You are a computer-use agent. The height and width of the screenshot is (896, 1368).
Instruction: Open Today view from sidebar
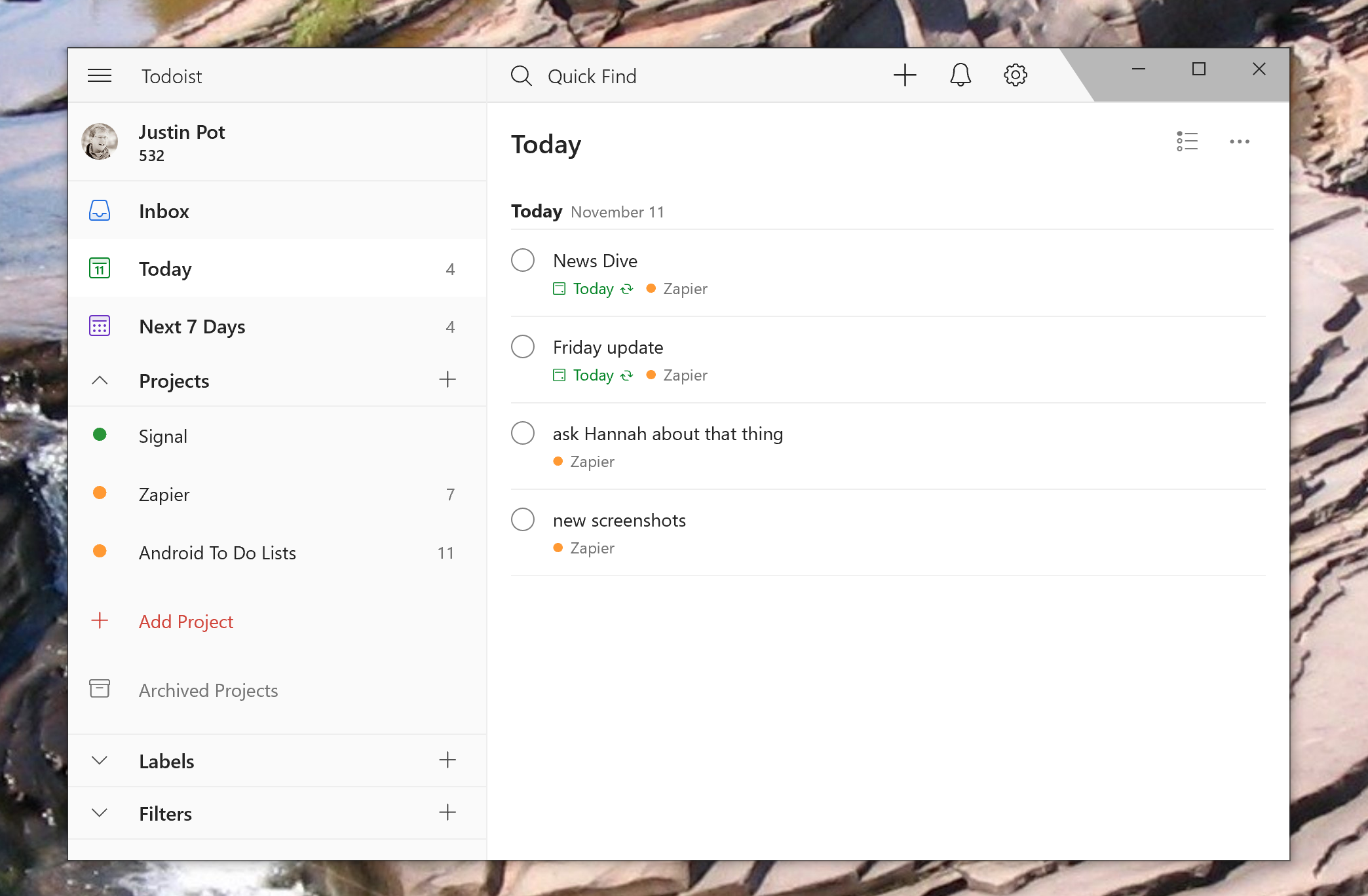(x=165, y=268)
